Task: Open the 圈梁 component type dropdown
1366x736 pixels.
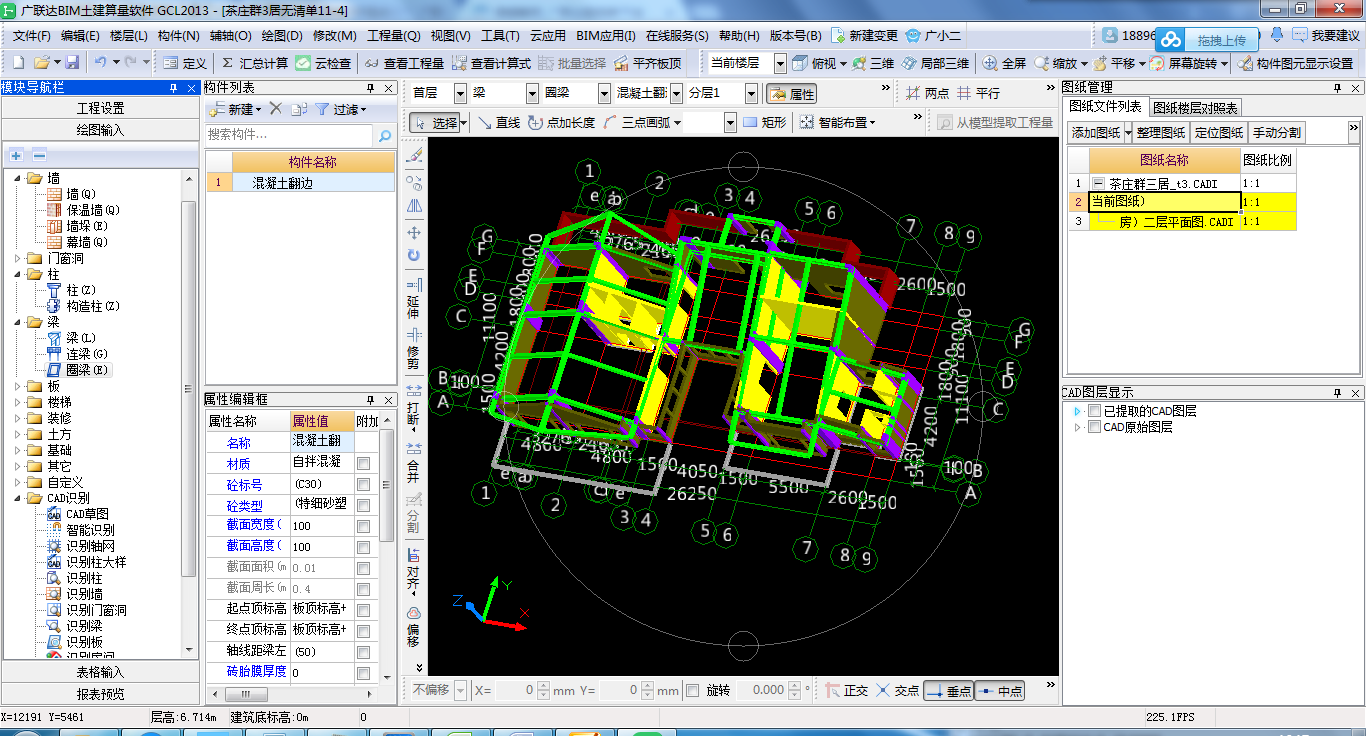Action: 604,93
